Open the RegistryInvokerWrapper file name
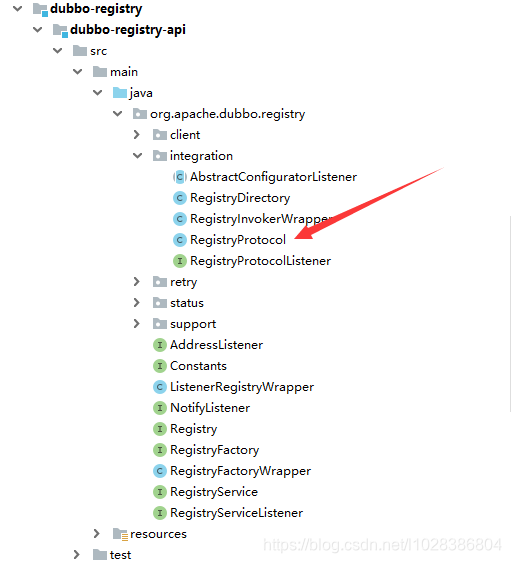 pos(262,219)
